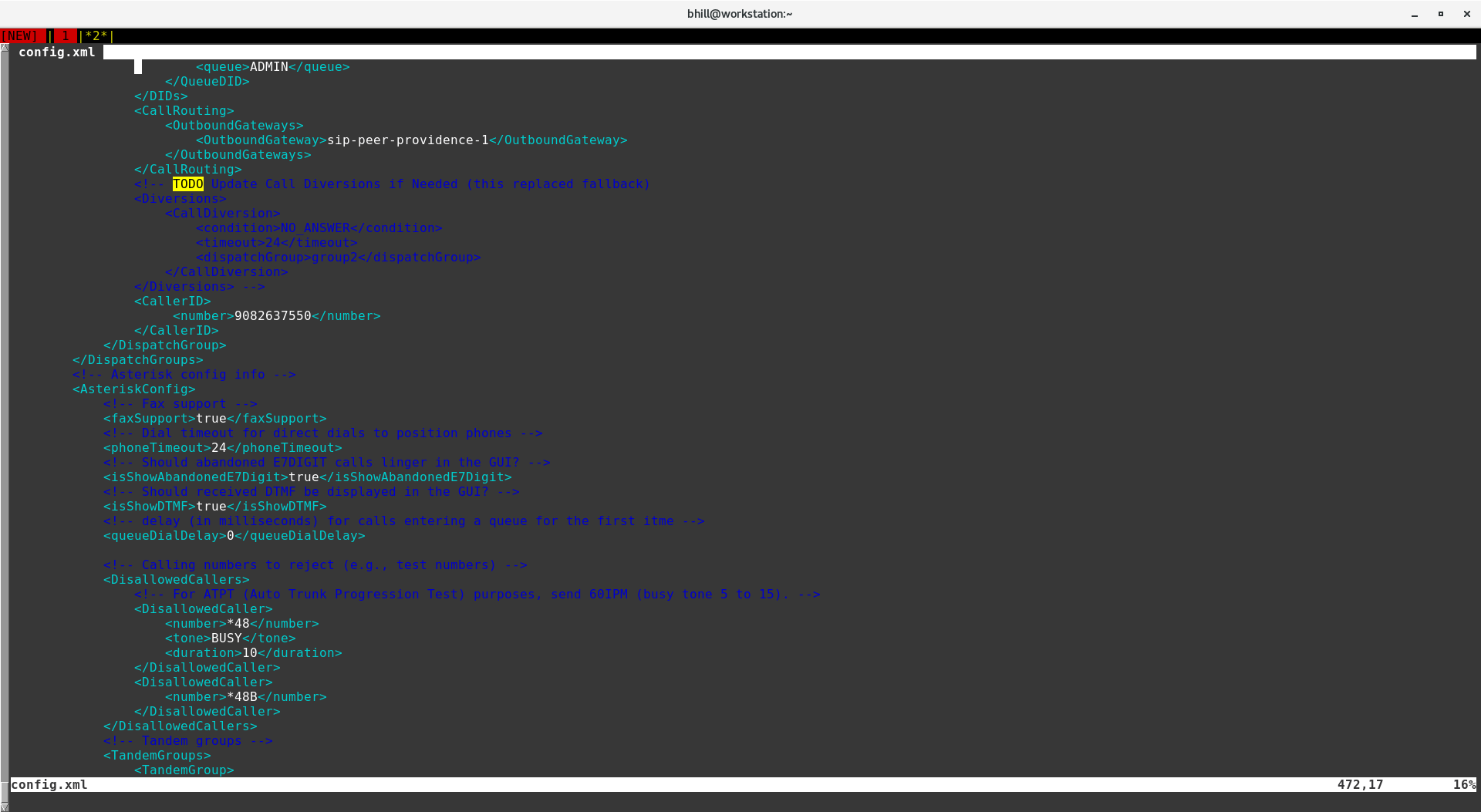Click the isShowAbandonedE7Digit true line

point(308,477)
